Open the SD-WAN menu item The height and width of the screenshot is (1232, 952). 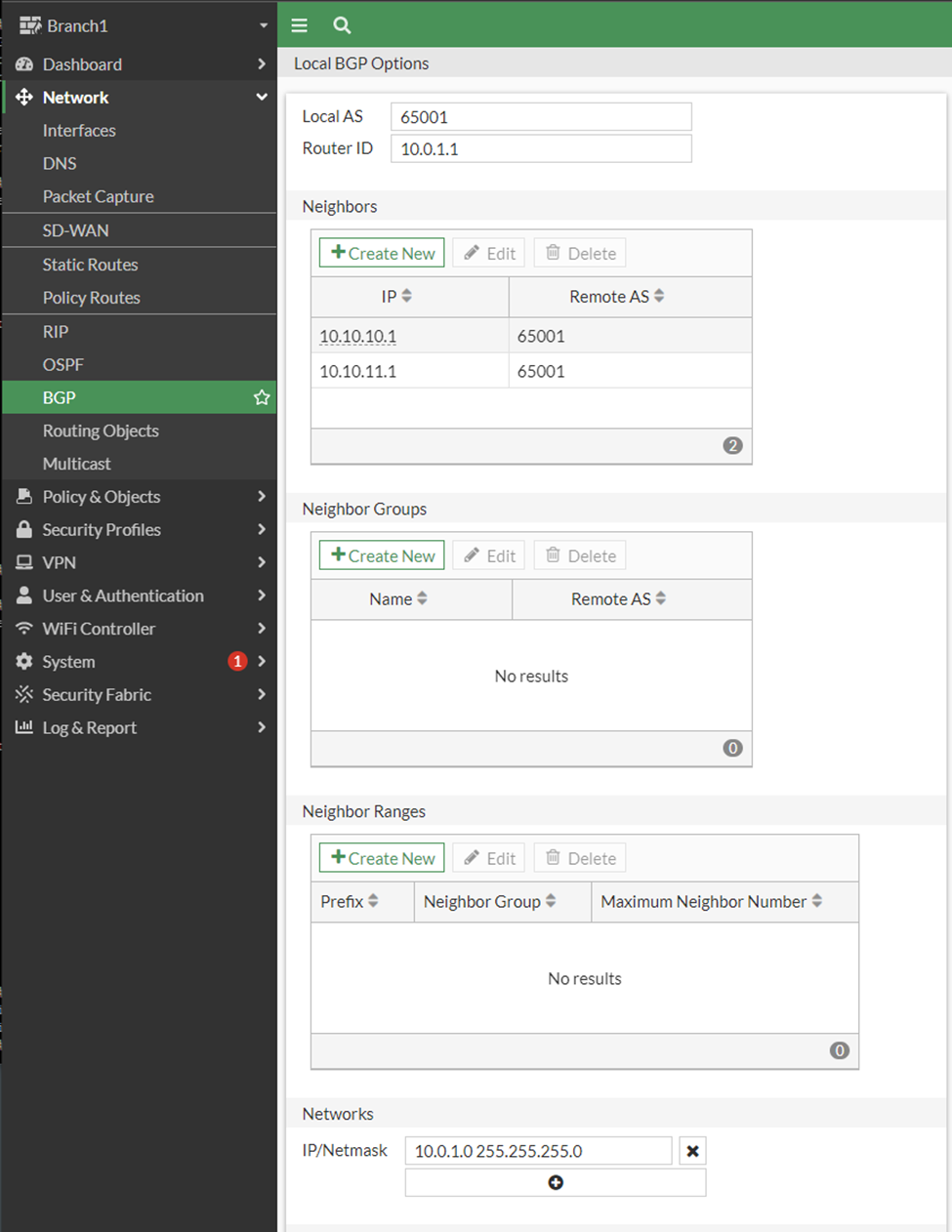pyautogui.click(x=75, y=230)
